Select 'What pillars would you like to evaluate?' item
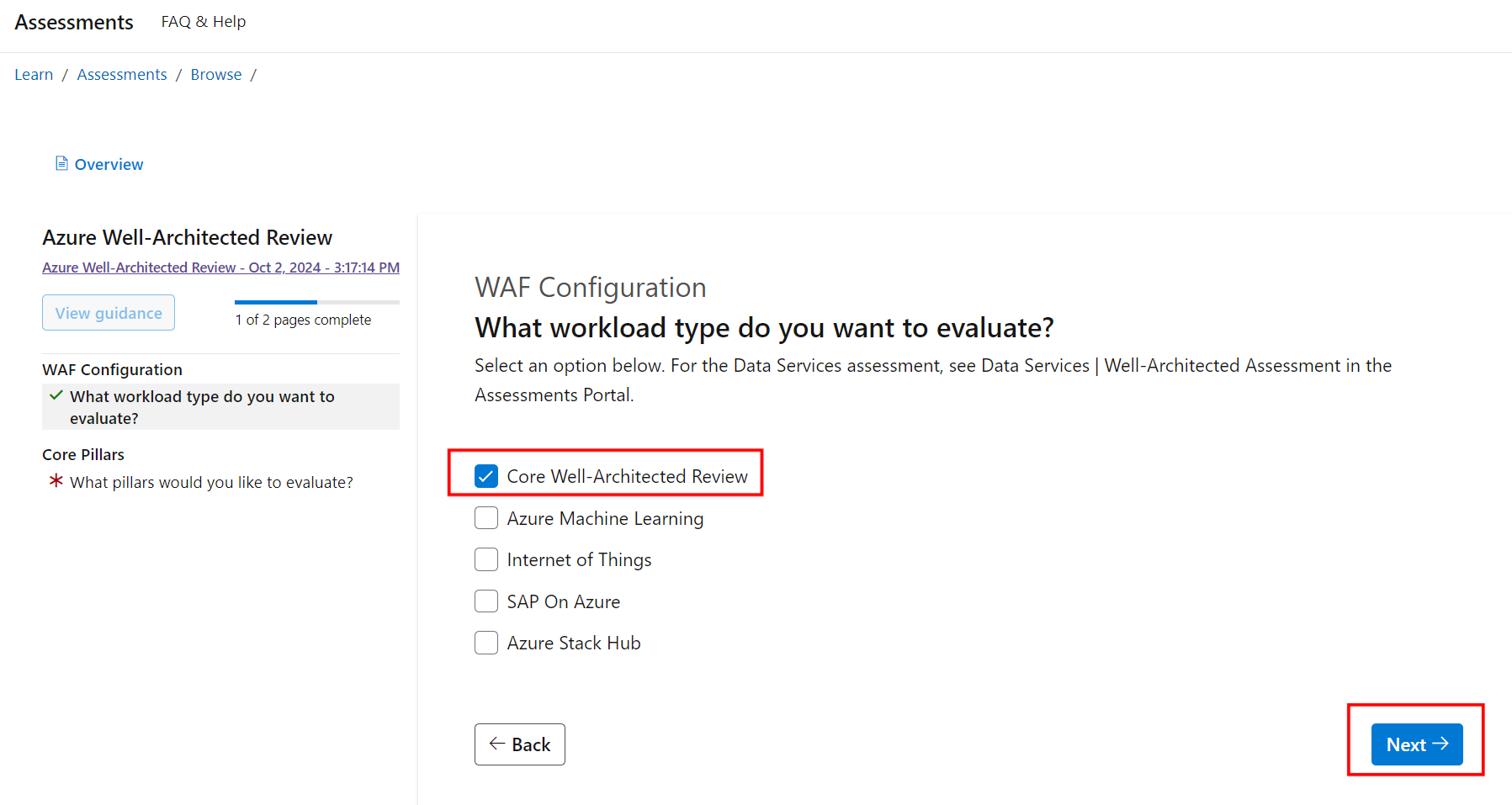 [x=211, y=482]
